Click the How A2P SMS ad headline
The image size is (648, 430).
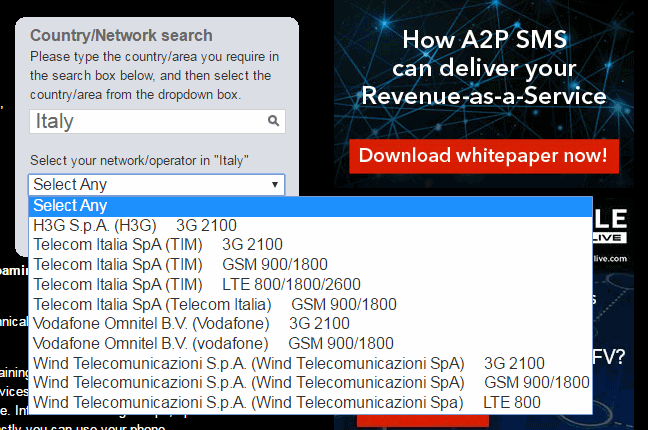pyautogui.click(x=484, y=68)
